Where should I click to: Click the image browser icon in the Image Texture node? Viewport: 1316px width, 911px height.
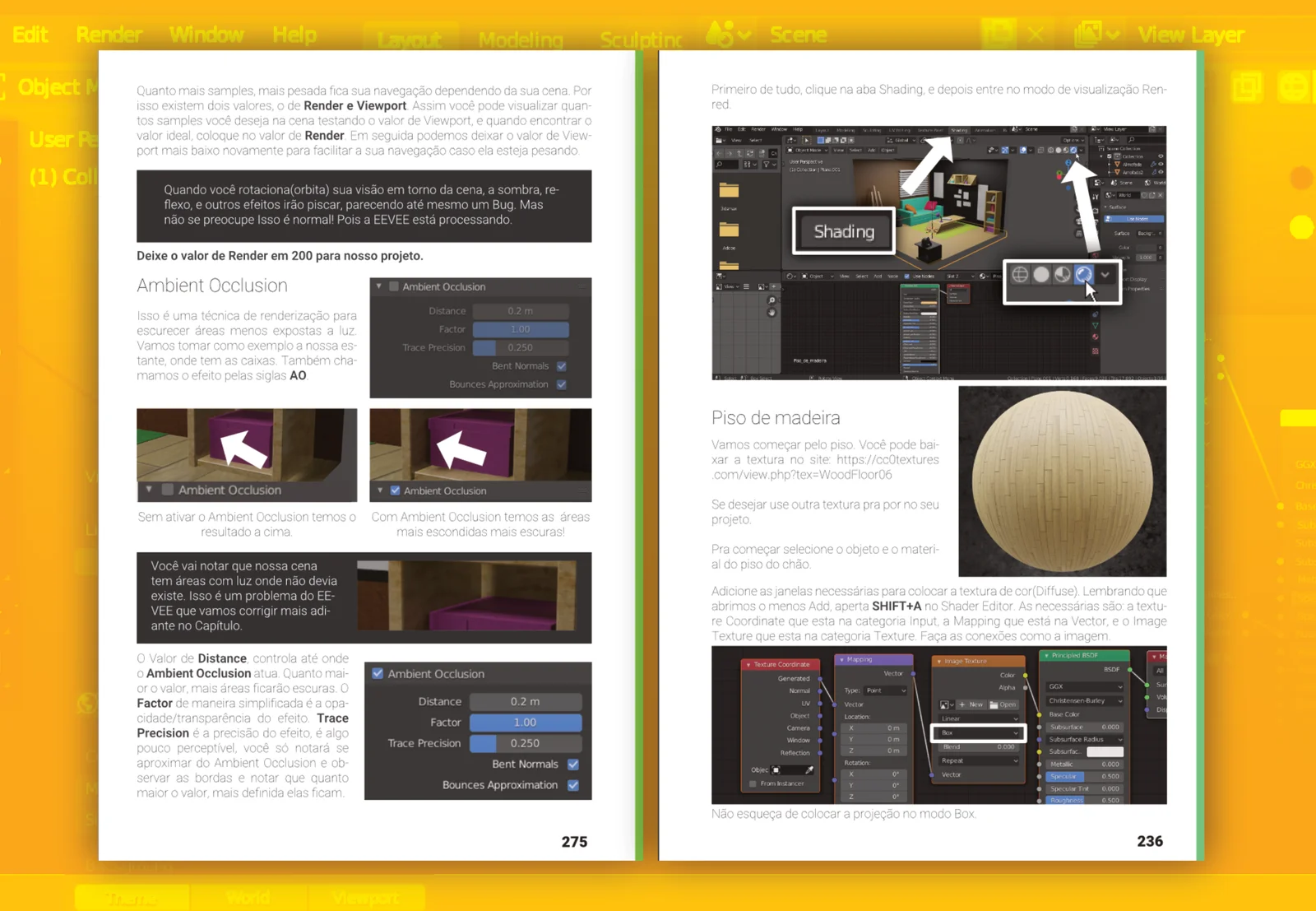click(944, 704)
